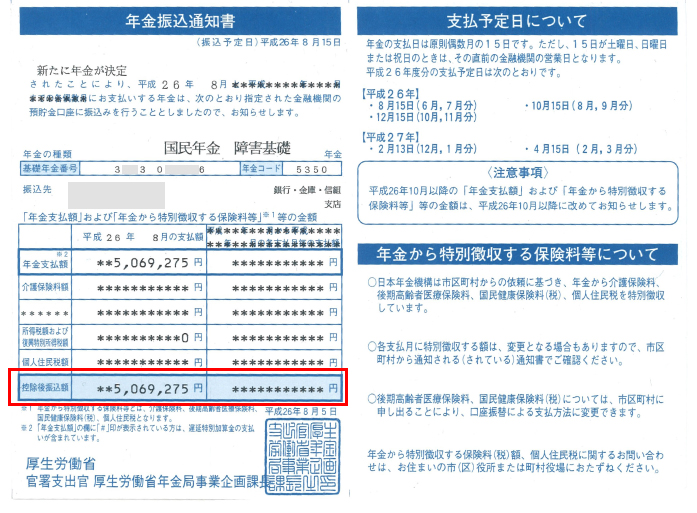Image resolution: width=697 pixels, height=513 pixels.
Task: Select the header 支払予定日について
Action: (517, 21)
